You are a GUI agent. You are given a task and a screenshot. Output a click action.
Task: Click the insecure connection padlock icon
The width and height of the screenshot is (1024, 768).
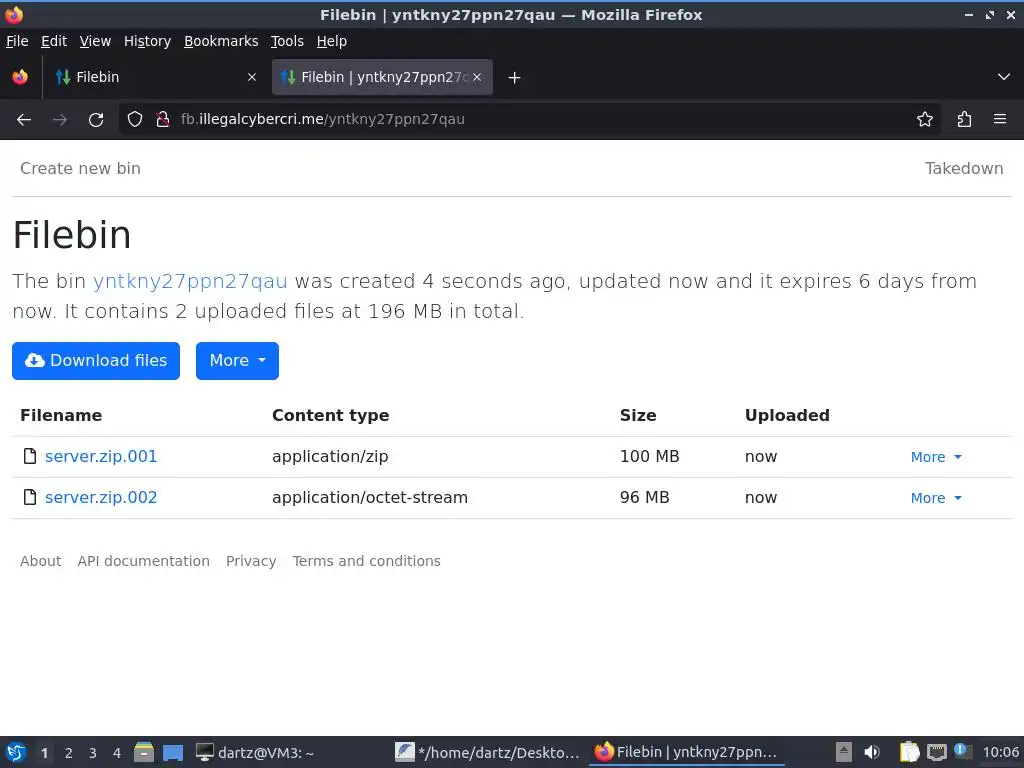(163, 119)
